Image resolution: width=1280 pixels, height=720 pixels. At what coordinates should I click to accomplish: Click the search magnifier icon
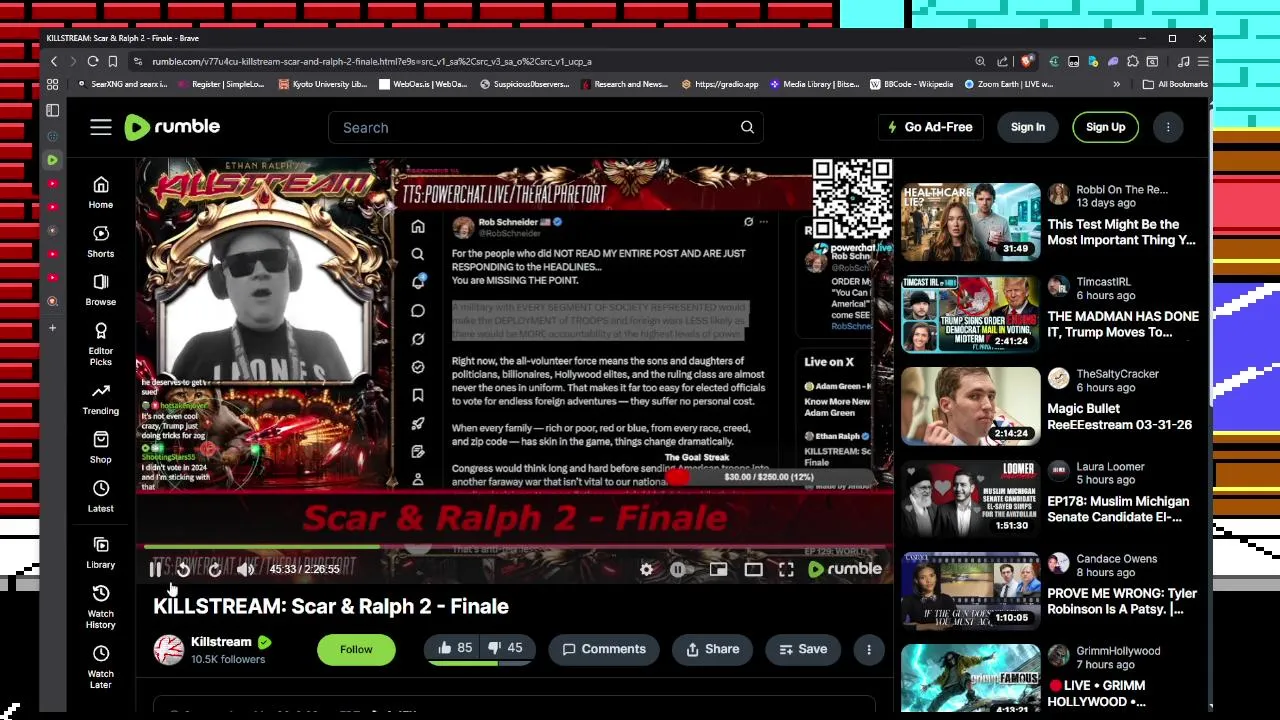(x=747, y=127)
